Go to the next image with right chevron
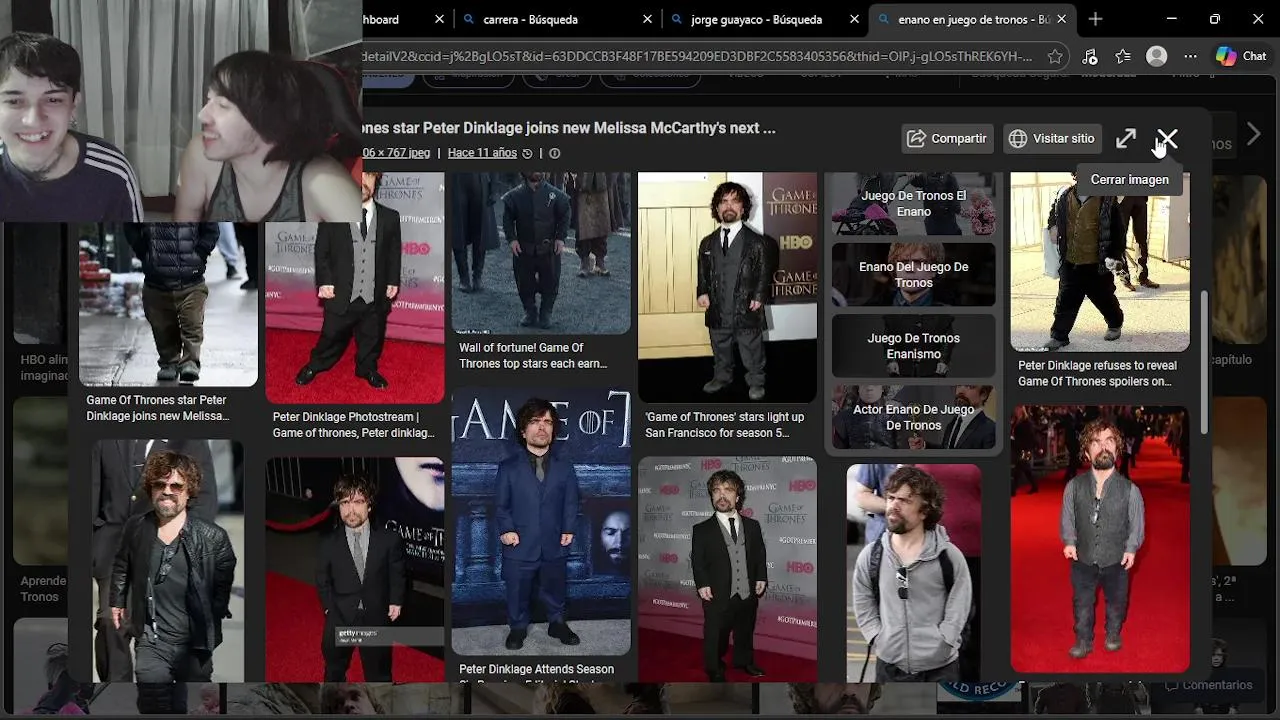 point(1255,133)
